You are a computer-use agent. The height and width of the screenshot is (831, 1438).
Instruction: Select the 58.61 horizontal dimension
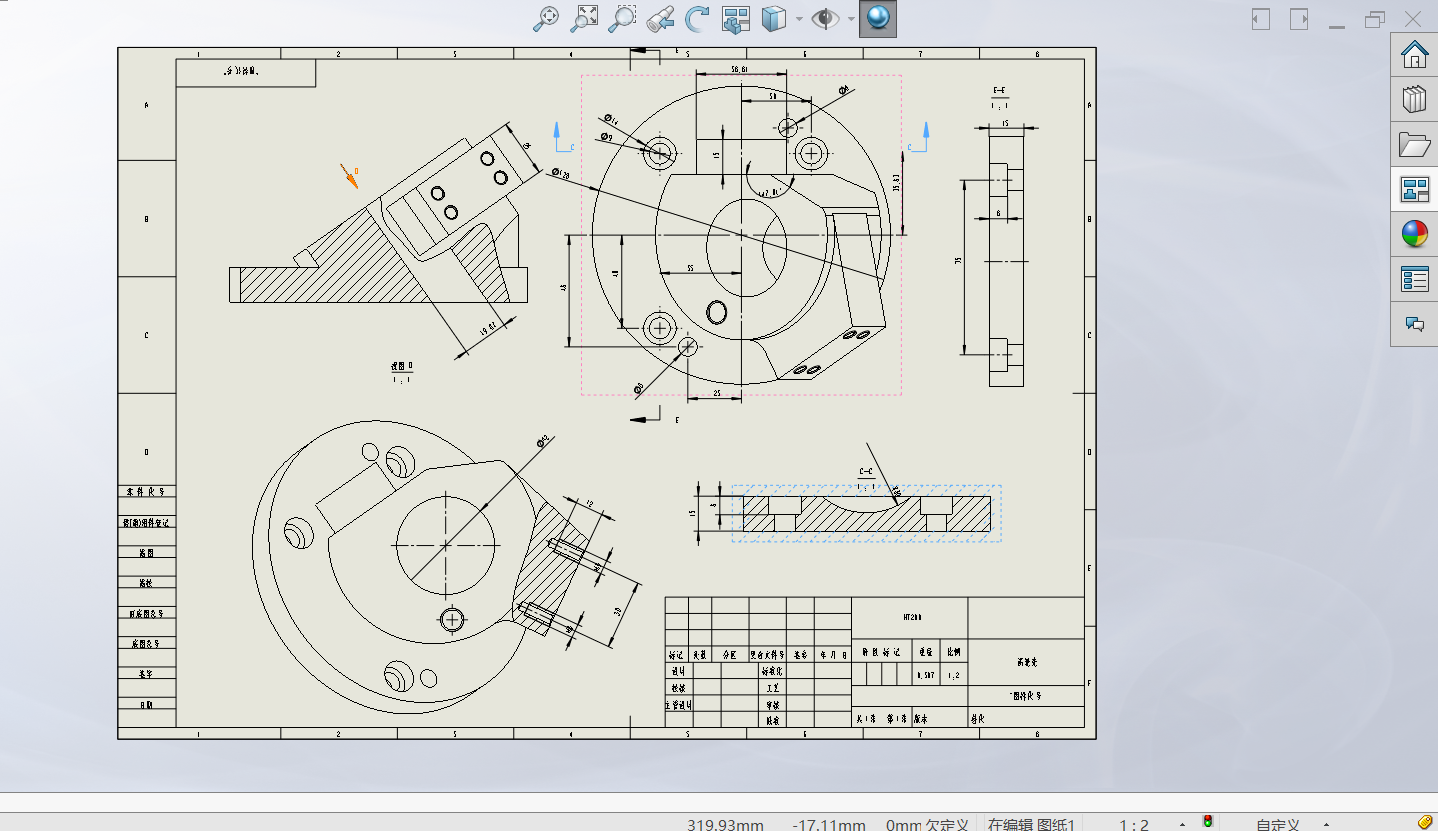[740, 69]
